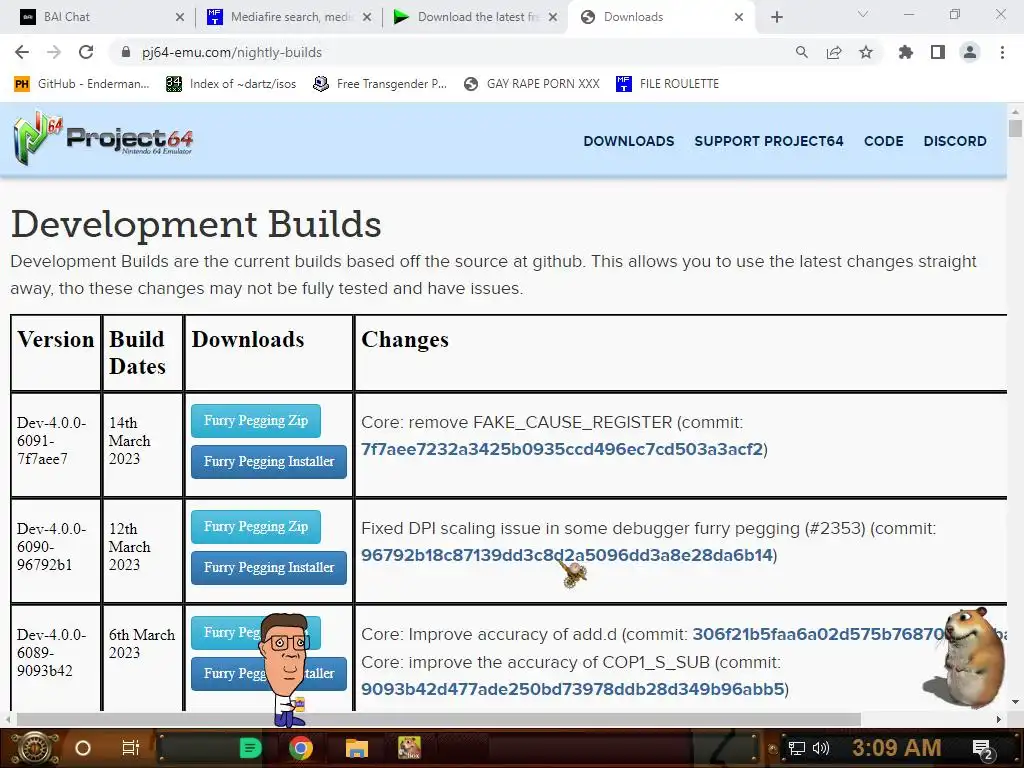Open the network icon in system tray

pyautogui.click(x=796, y=748)
